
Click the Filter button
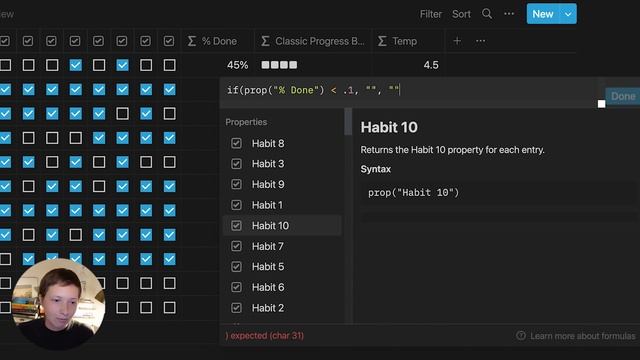(x=431, y=14)
